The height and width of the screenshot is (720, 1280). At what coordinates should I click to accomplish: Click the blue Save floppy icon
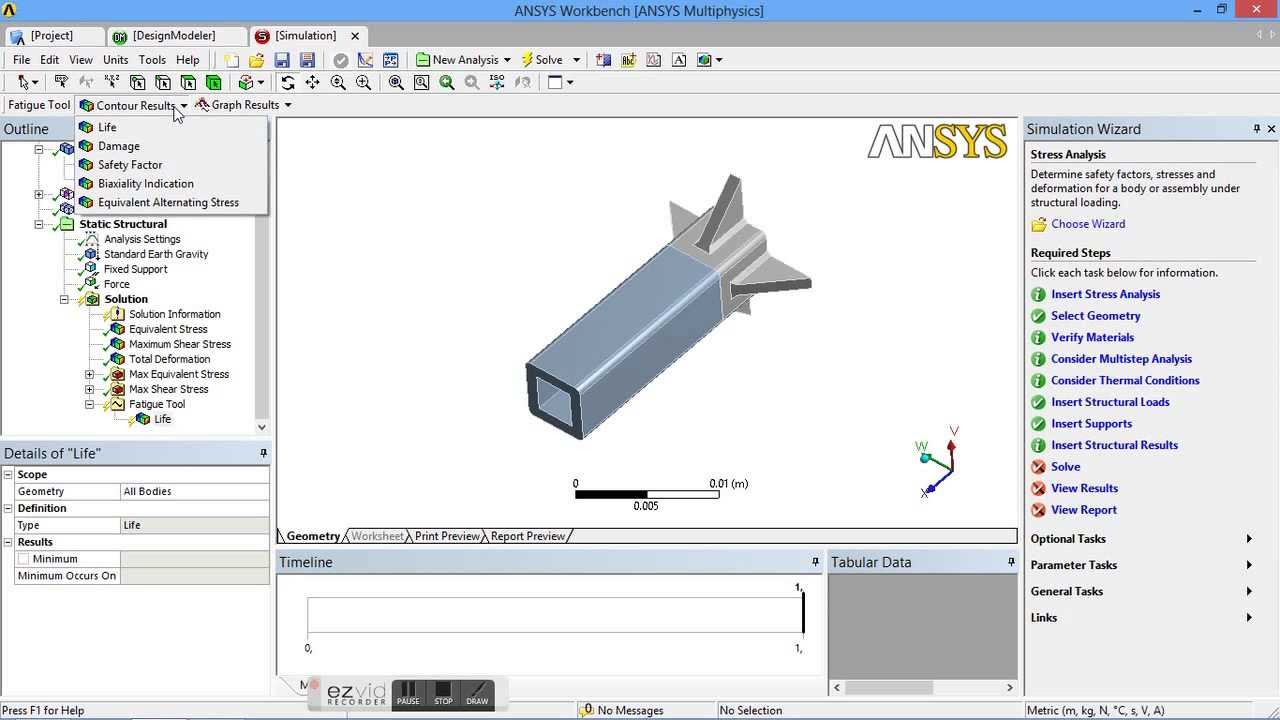282,60
